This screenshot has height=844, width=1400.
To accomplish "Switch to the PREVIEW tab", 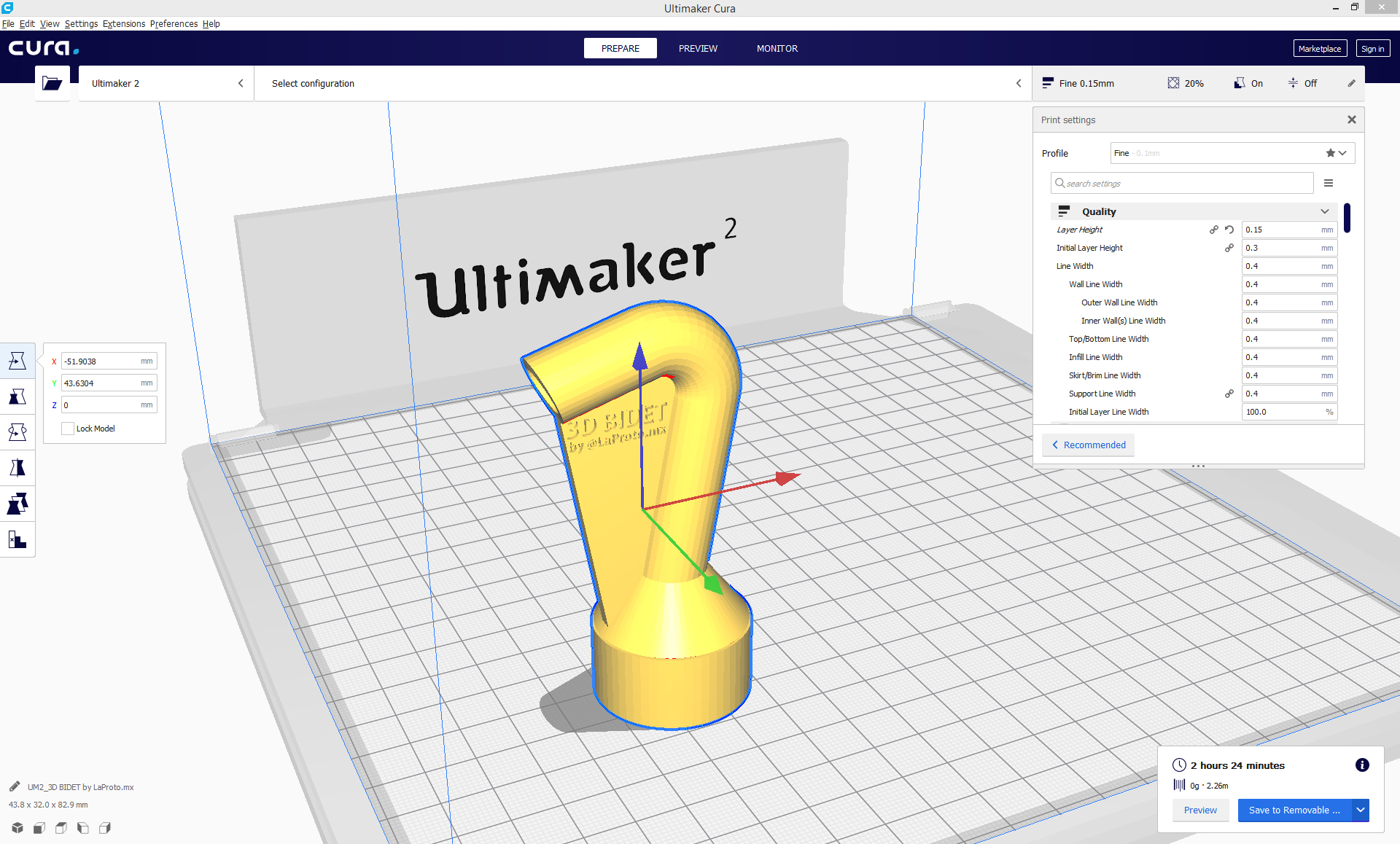I will click(698, 49).
